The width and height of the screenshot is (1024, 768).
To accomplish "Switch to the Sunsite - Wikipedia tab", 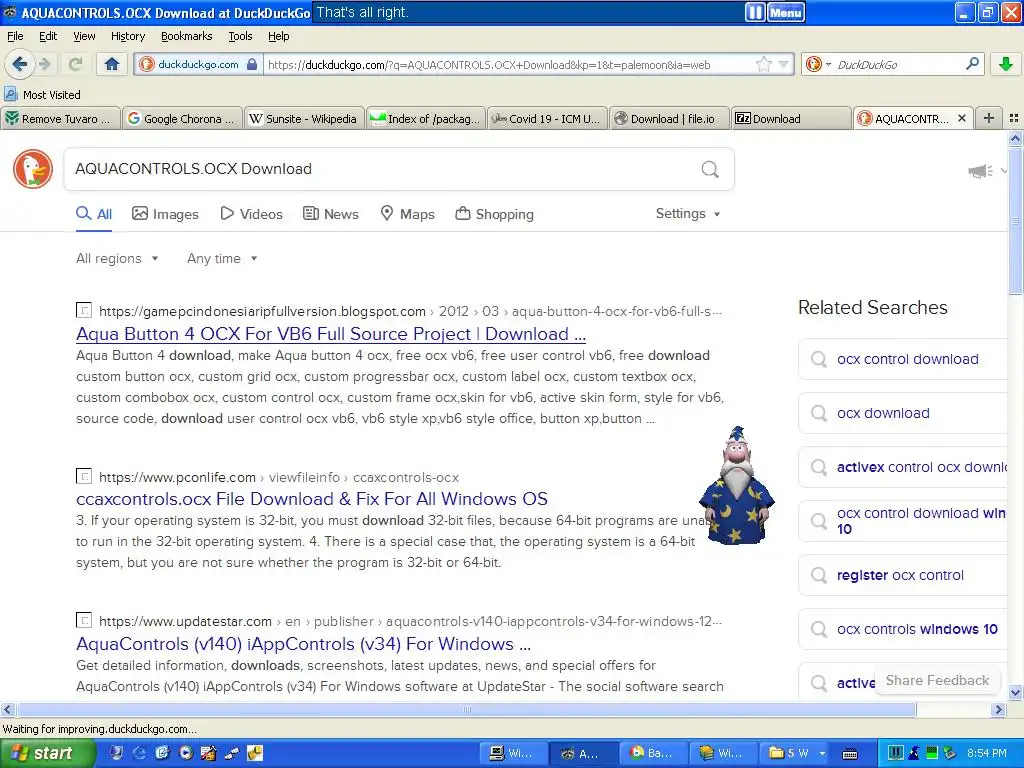I will pos(304,118).
